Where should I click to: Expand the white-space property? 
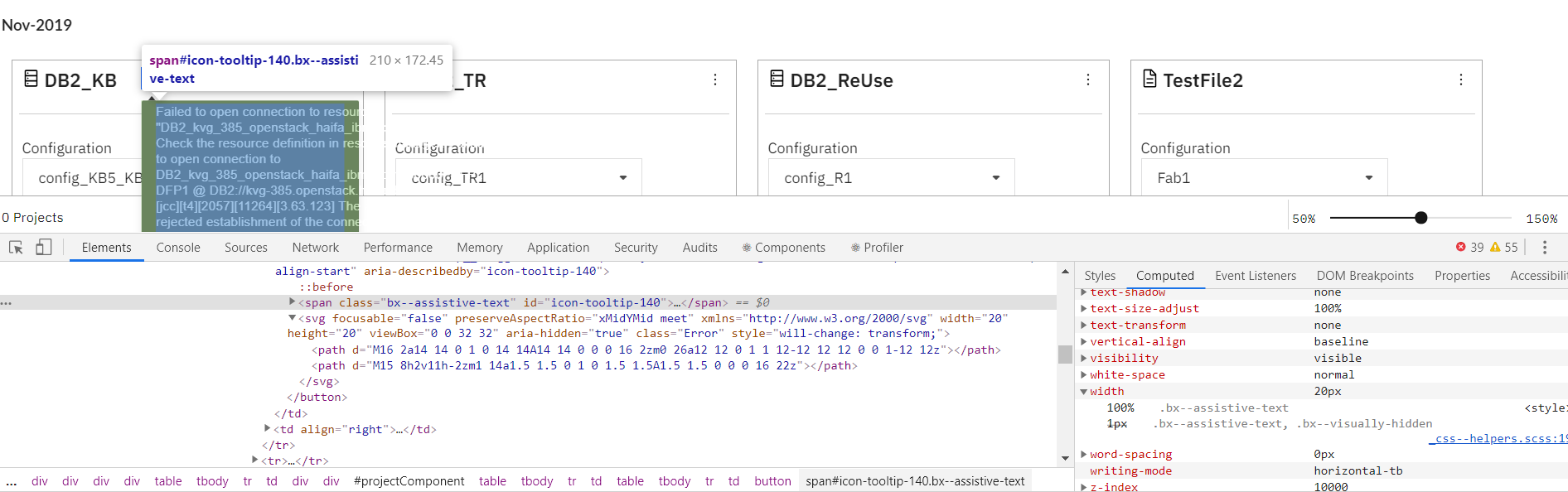(1083, 374)
